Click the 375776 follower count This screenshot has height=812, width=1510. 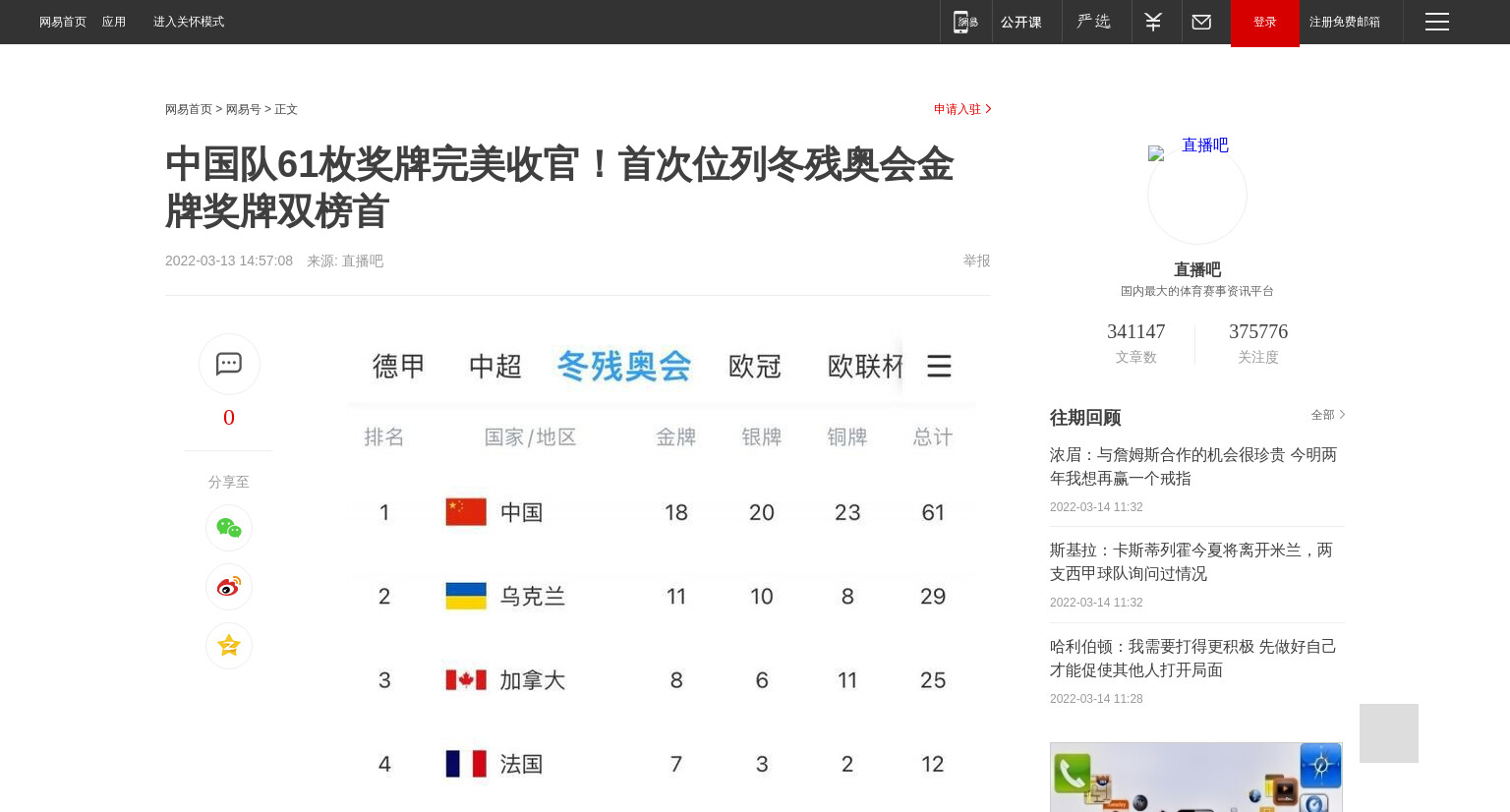tap(1258, 331)
